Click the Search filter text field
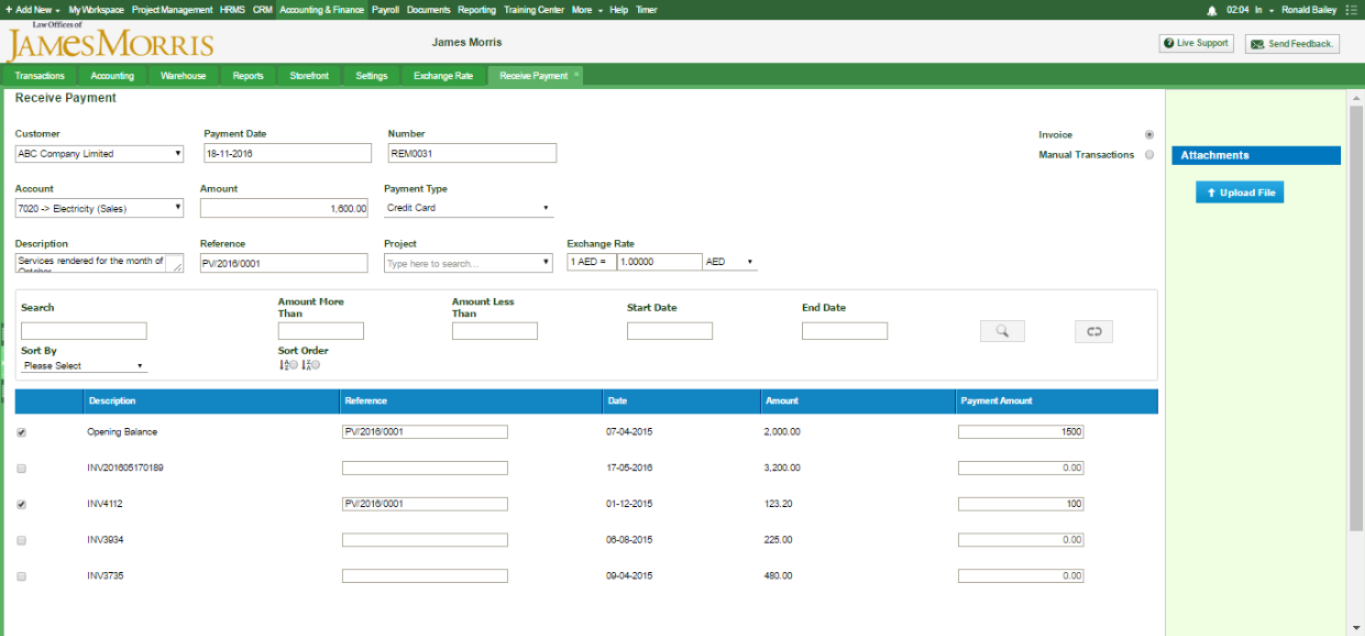 pyautogui.click(x=84, y=331)
